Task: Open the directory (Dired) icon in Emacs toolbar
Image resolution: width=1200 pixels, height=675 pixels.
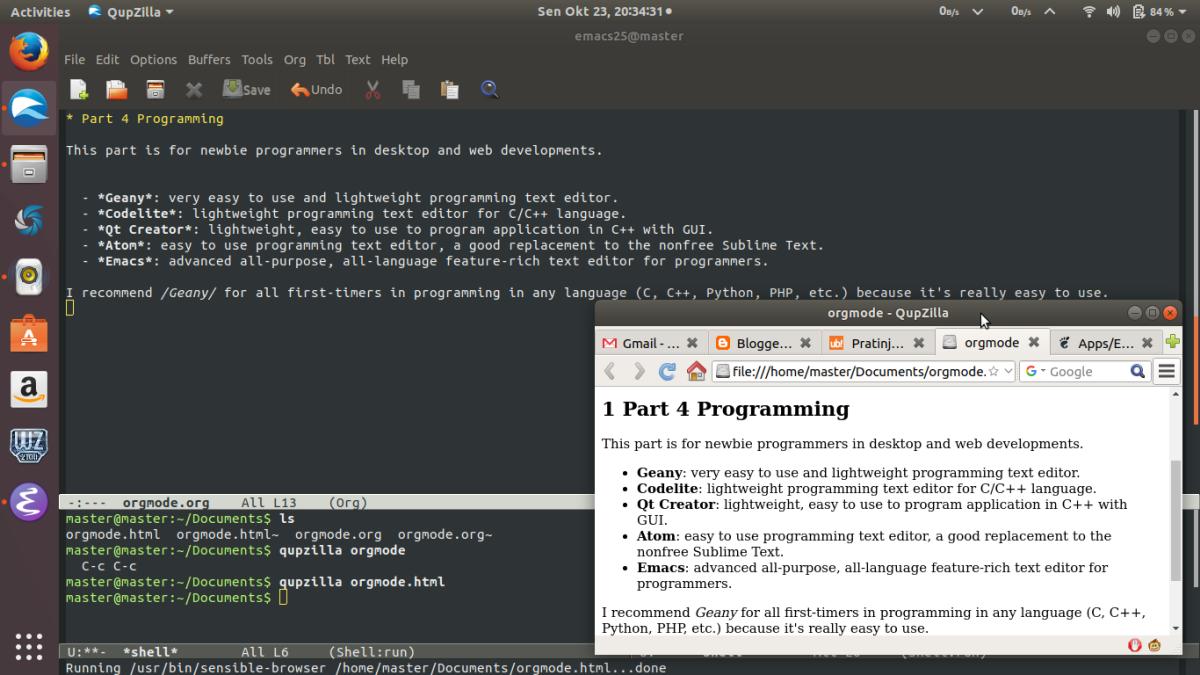Action: coord(155,90)
